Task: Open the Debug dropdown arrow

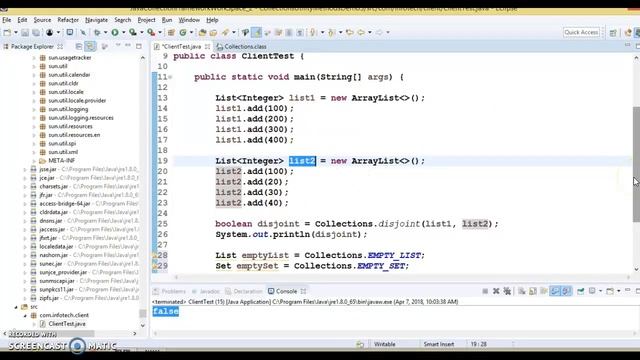Action: 105,32
